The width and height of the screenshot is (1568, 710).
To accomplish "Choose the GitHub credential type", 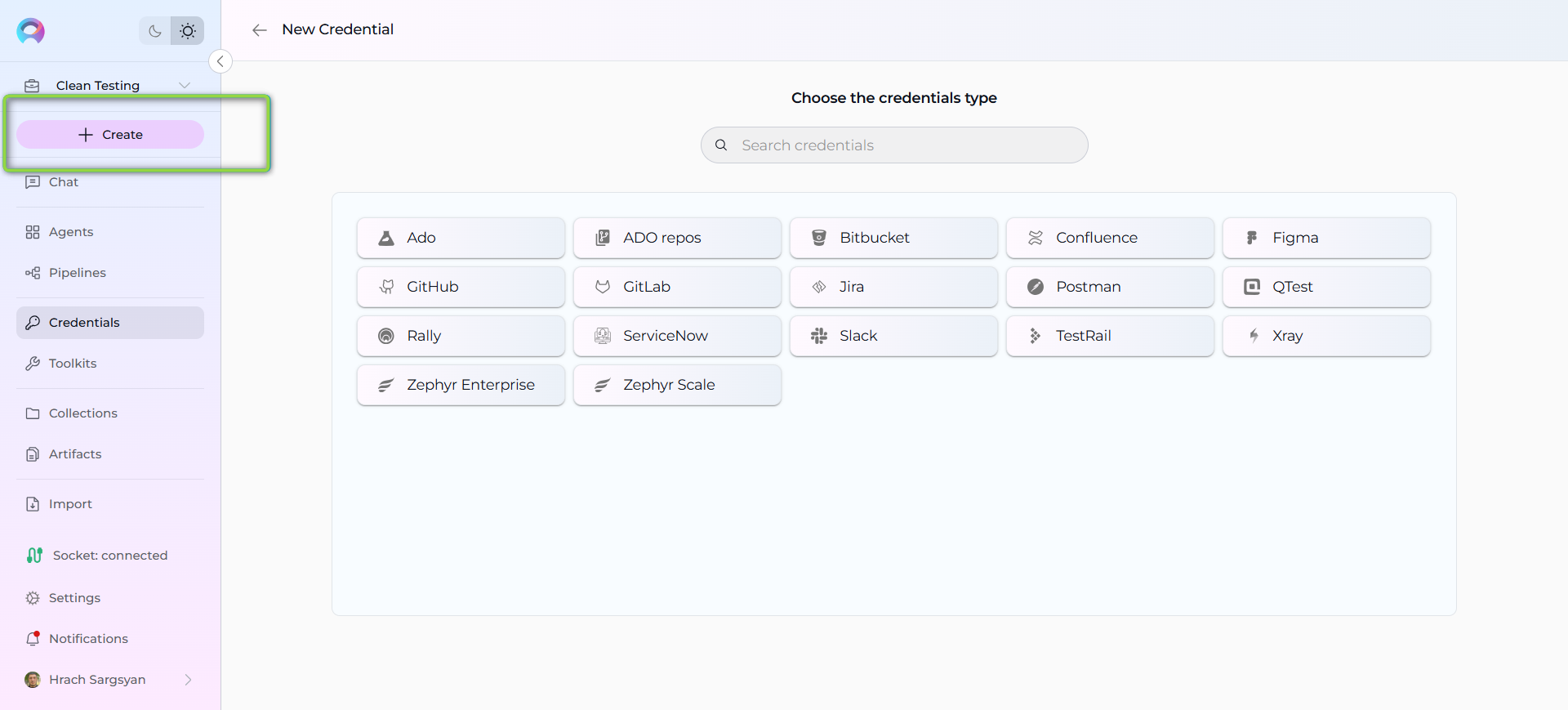I will point(461,287).
